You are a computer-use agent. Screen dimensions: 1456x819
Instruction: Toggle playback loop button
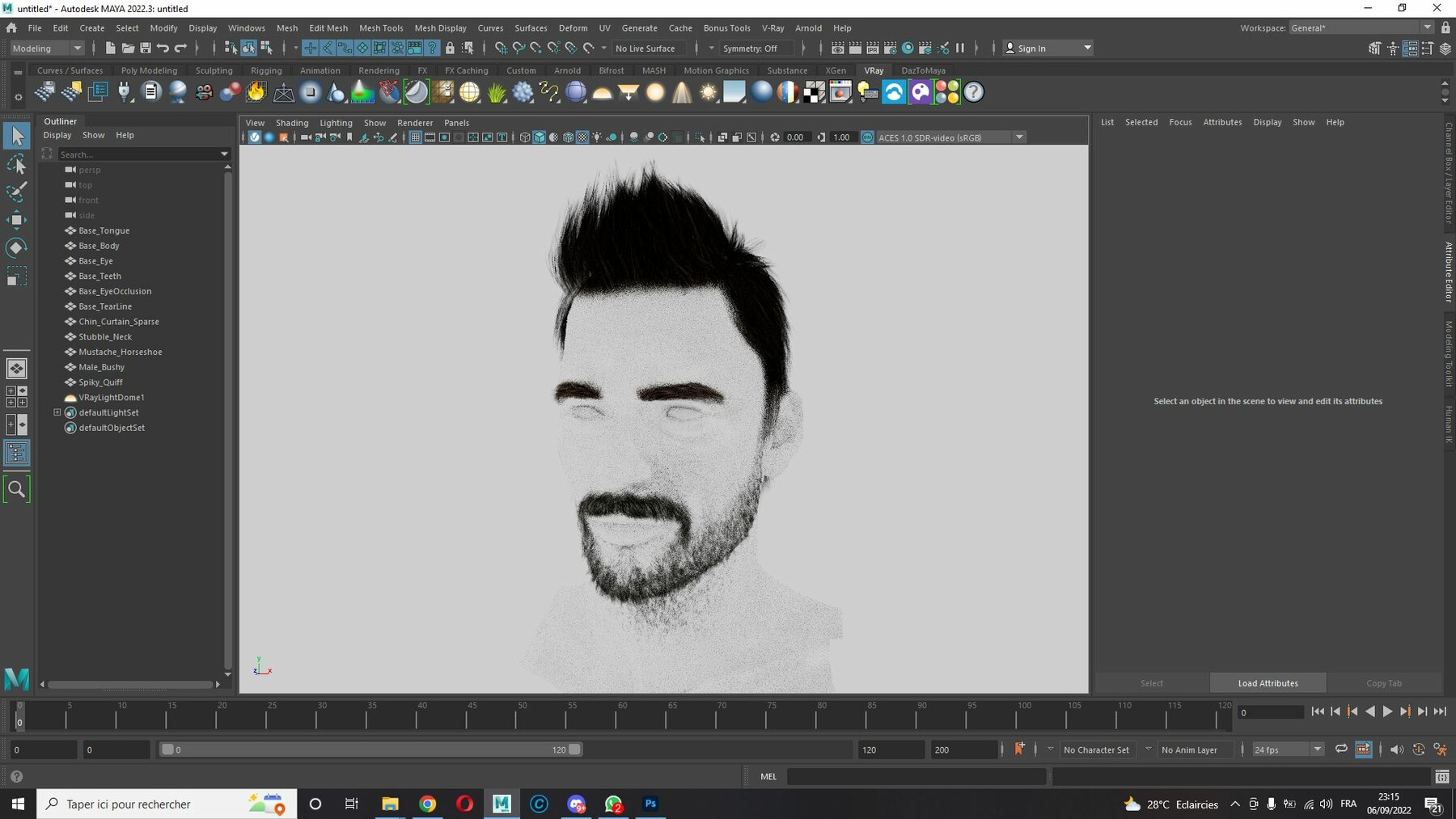tap(1341, 749)
